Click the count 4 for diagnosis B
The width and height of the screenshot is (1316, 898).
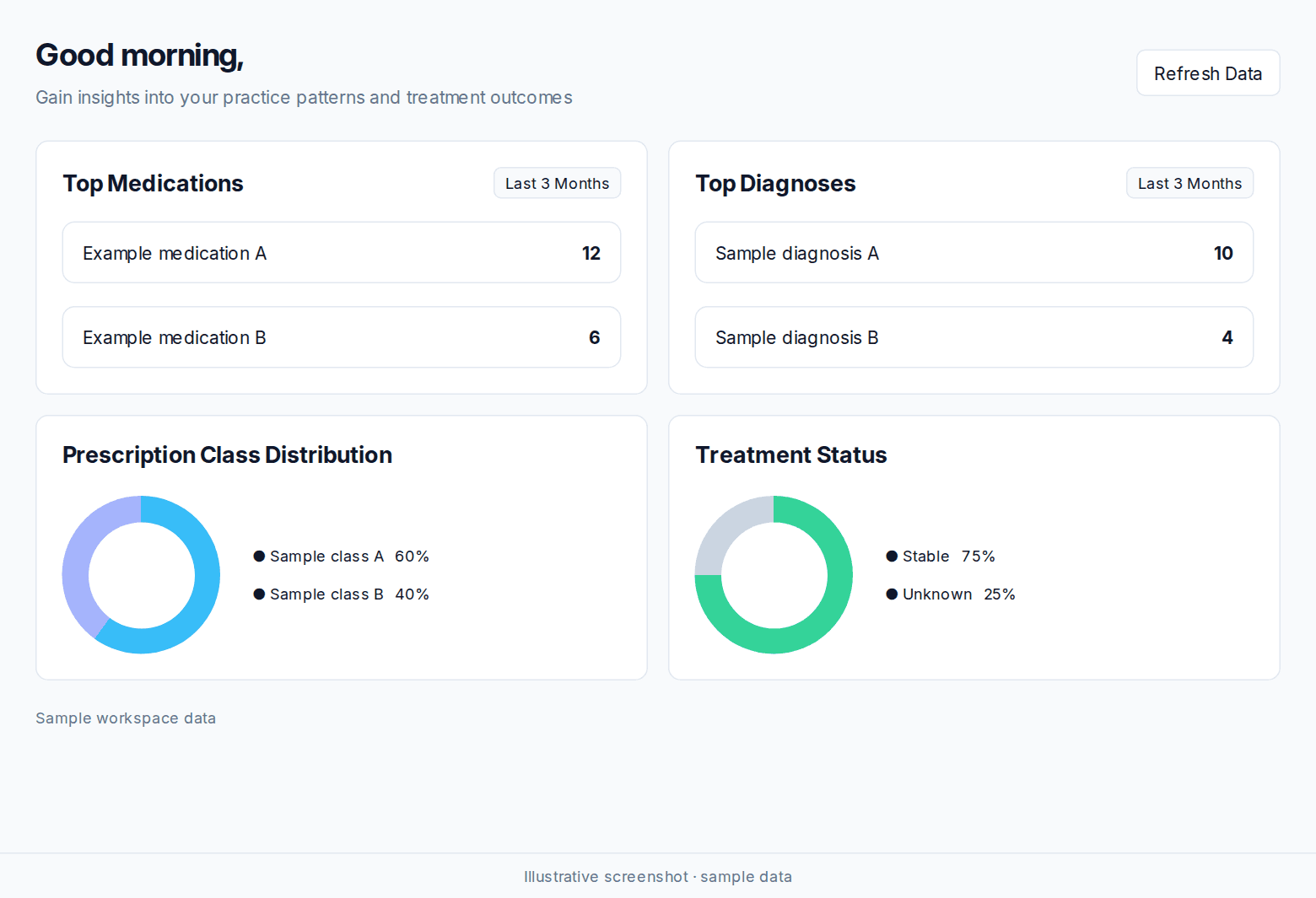tap(1227, 337)
